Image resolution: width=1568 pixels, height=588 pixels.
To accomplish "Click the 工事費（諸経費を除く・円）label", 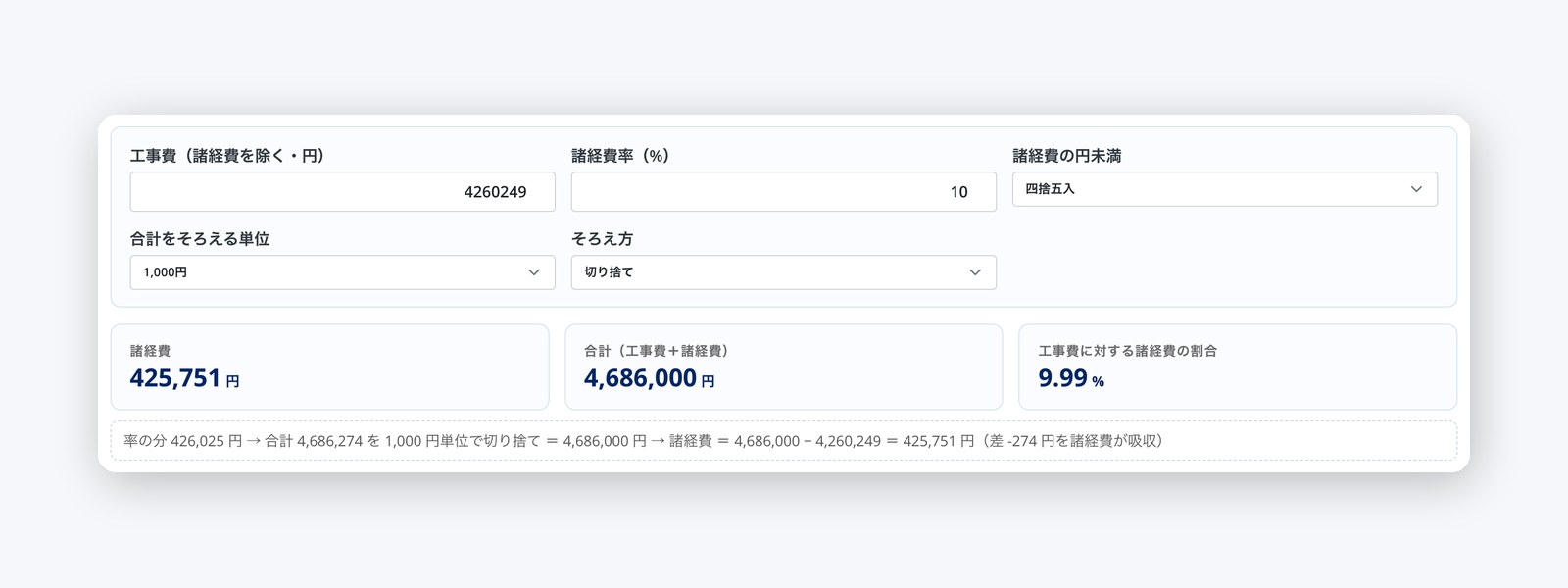I will [x=227, y=156].
